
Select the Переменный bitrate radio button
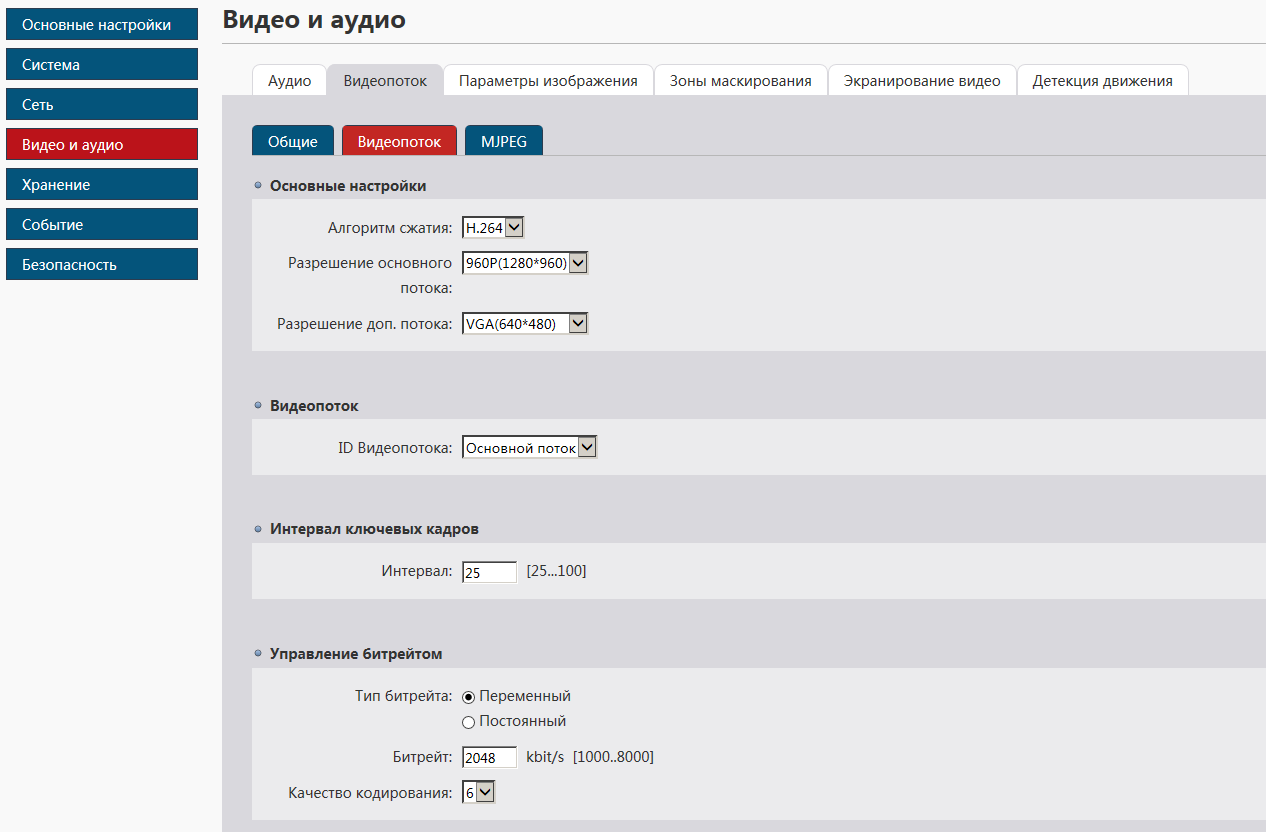[x=469, y=697]
